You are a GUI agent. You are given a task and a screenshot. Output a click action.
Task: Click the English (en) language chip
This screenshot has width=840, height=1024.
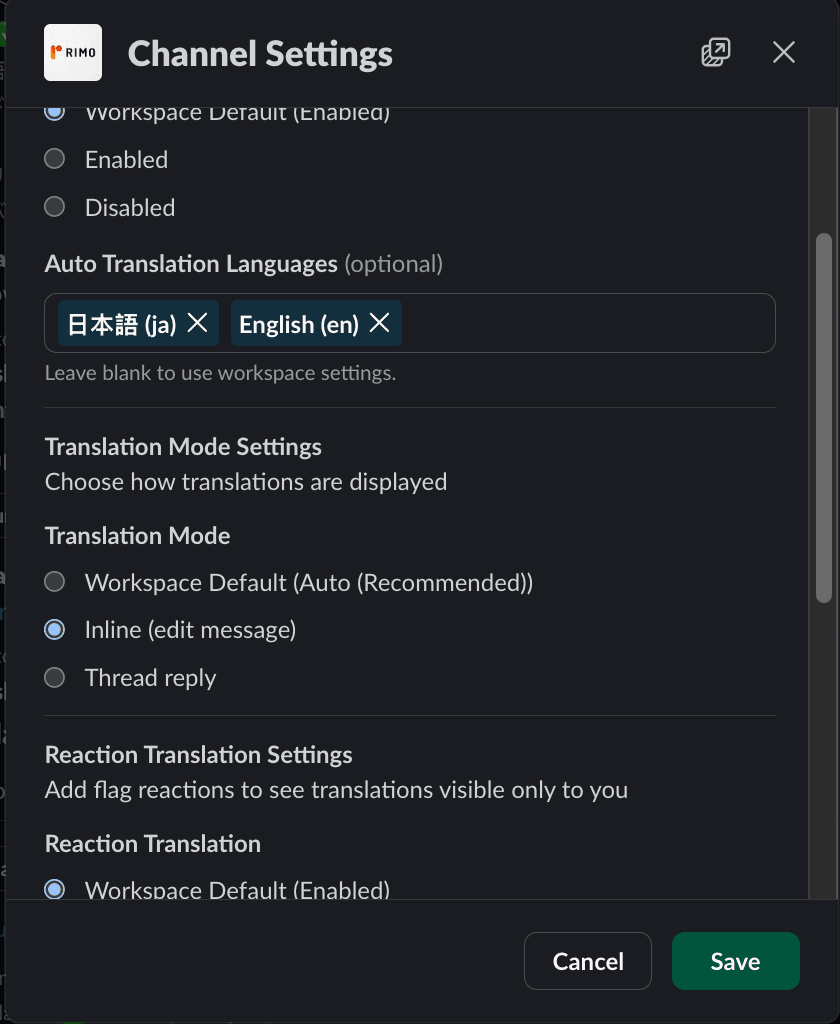click(x=300, y=322)
